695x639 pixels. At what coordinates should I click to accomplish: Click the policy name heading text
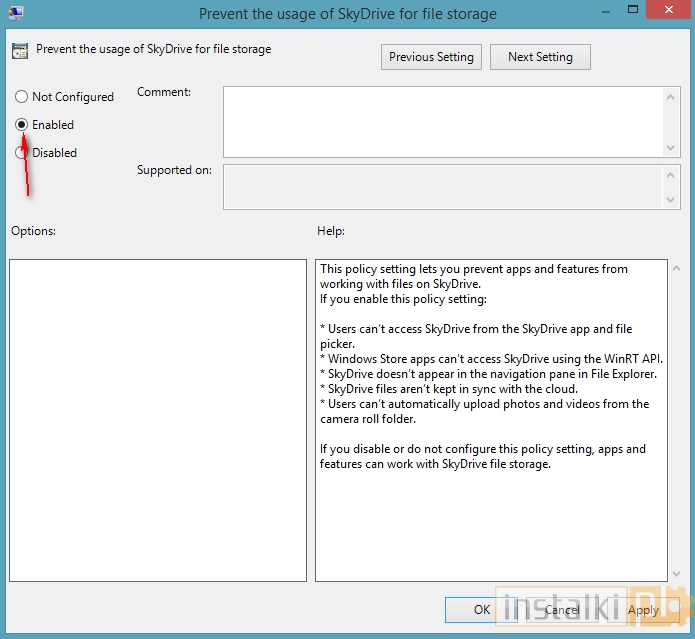tap(153, 49)
